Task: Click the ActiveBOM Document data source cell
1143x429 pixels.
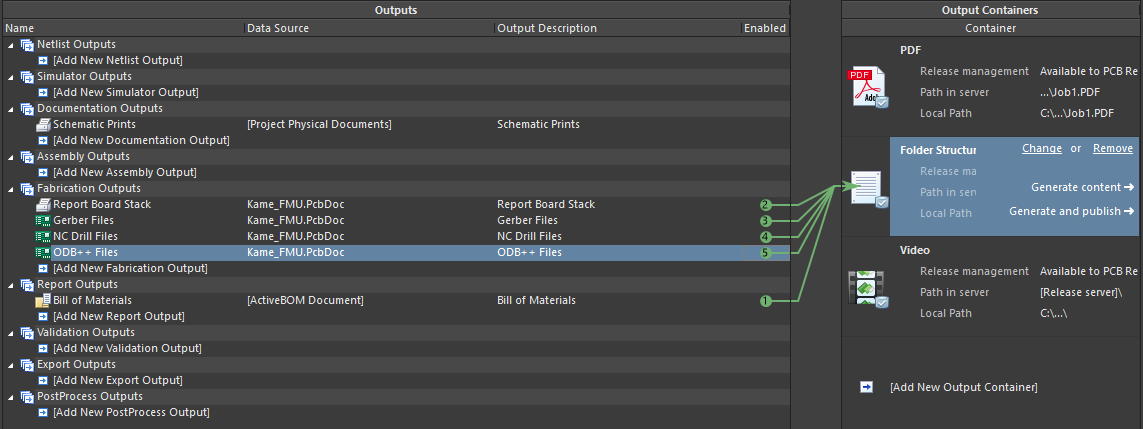Action: pos(305,301)
